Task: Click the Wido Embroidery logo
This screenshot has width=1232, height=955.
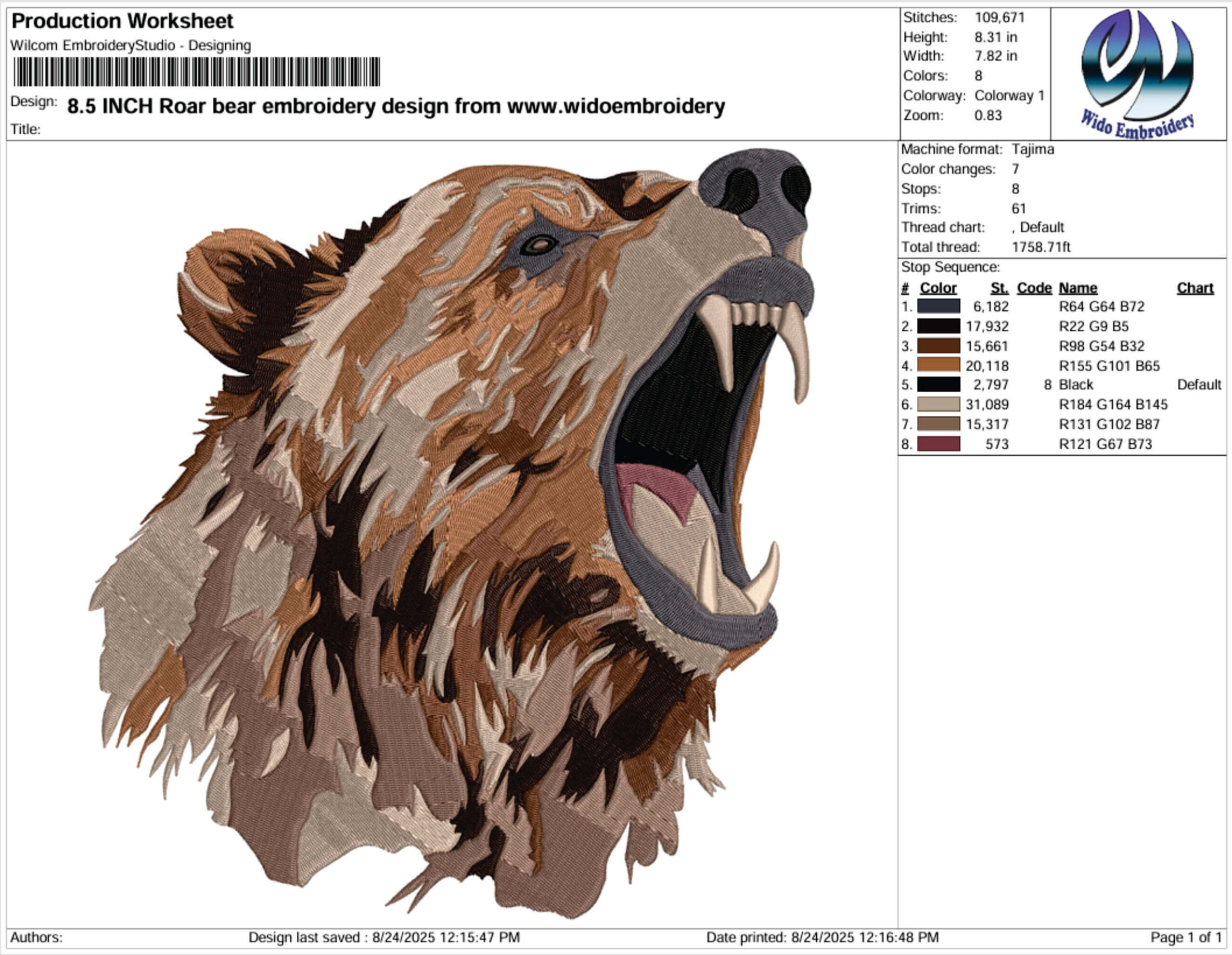Action: (x=1137, y=74)
